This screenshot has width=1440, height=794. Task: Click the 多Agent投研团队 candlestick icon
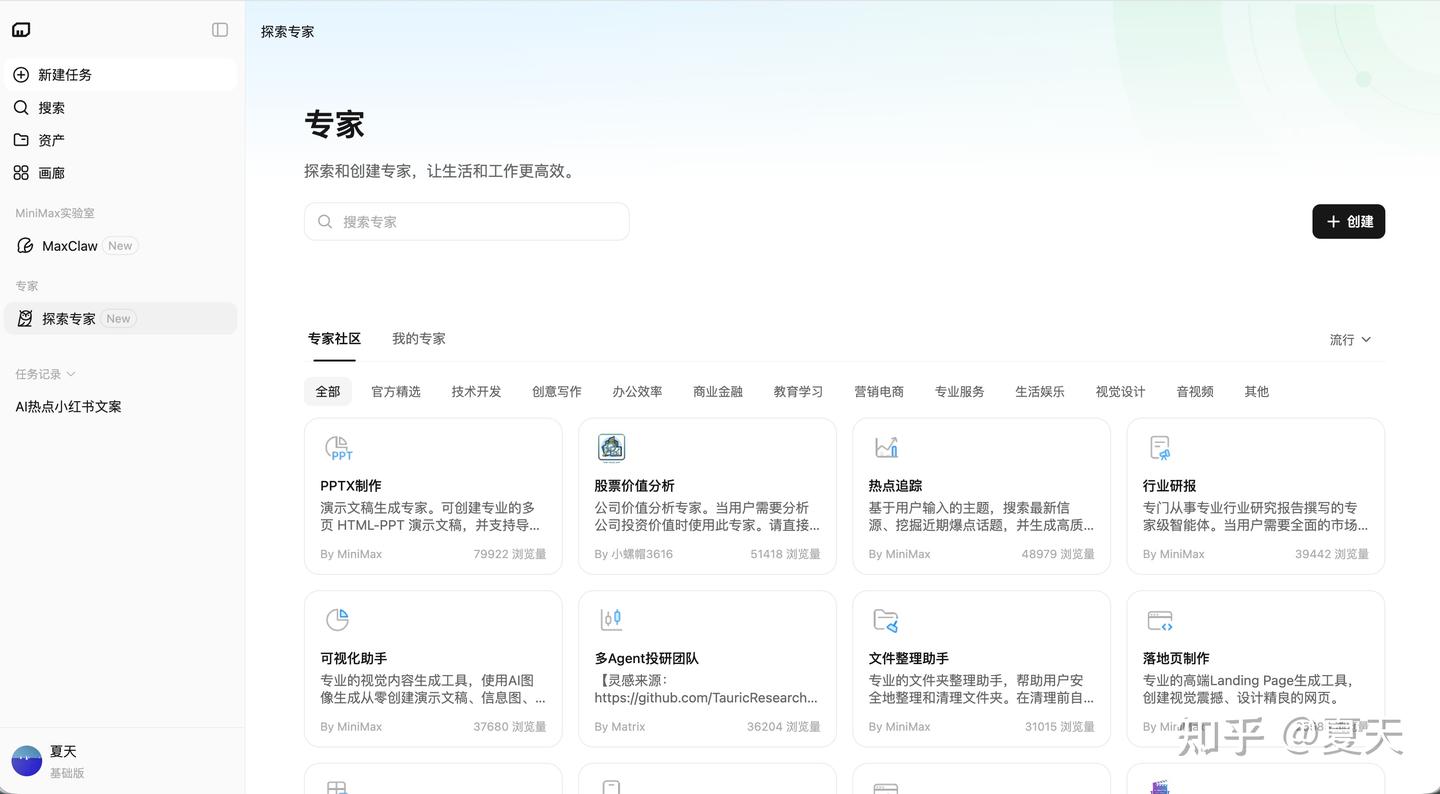coord(611,620)
